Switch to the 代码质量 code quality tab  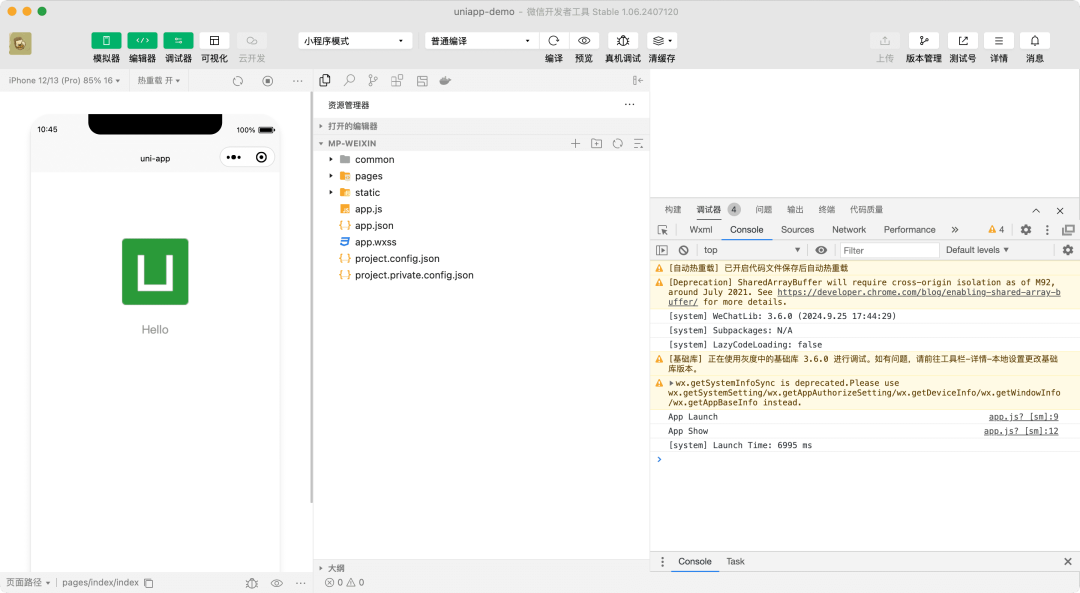coord(866,209)
